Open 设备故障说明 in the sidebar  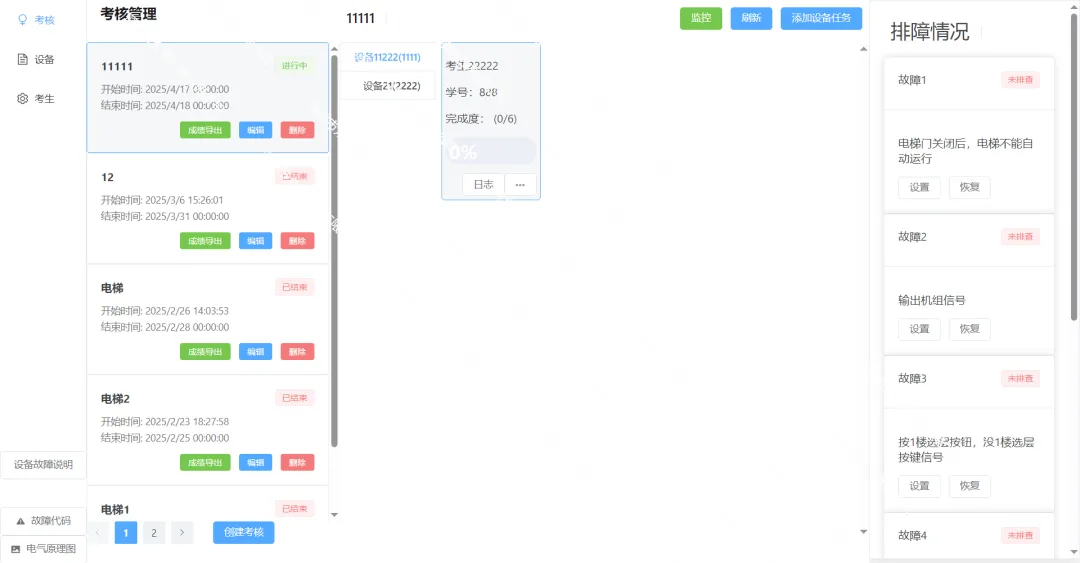pos(43,464)
